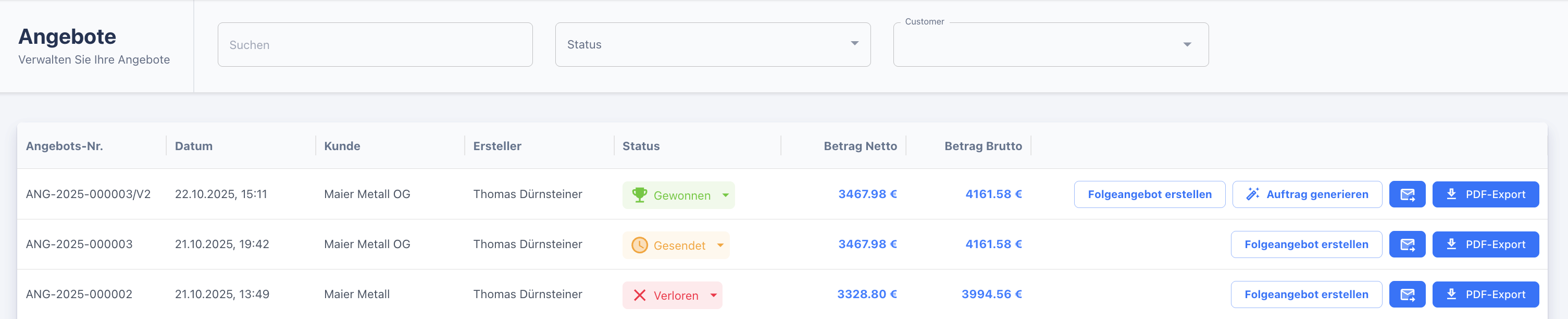Click Folgeangebot erstellen for ANG-2025-000003/V2
1568x319 pixels.
pos(1149,195)
